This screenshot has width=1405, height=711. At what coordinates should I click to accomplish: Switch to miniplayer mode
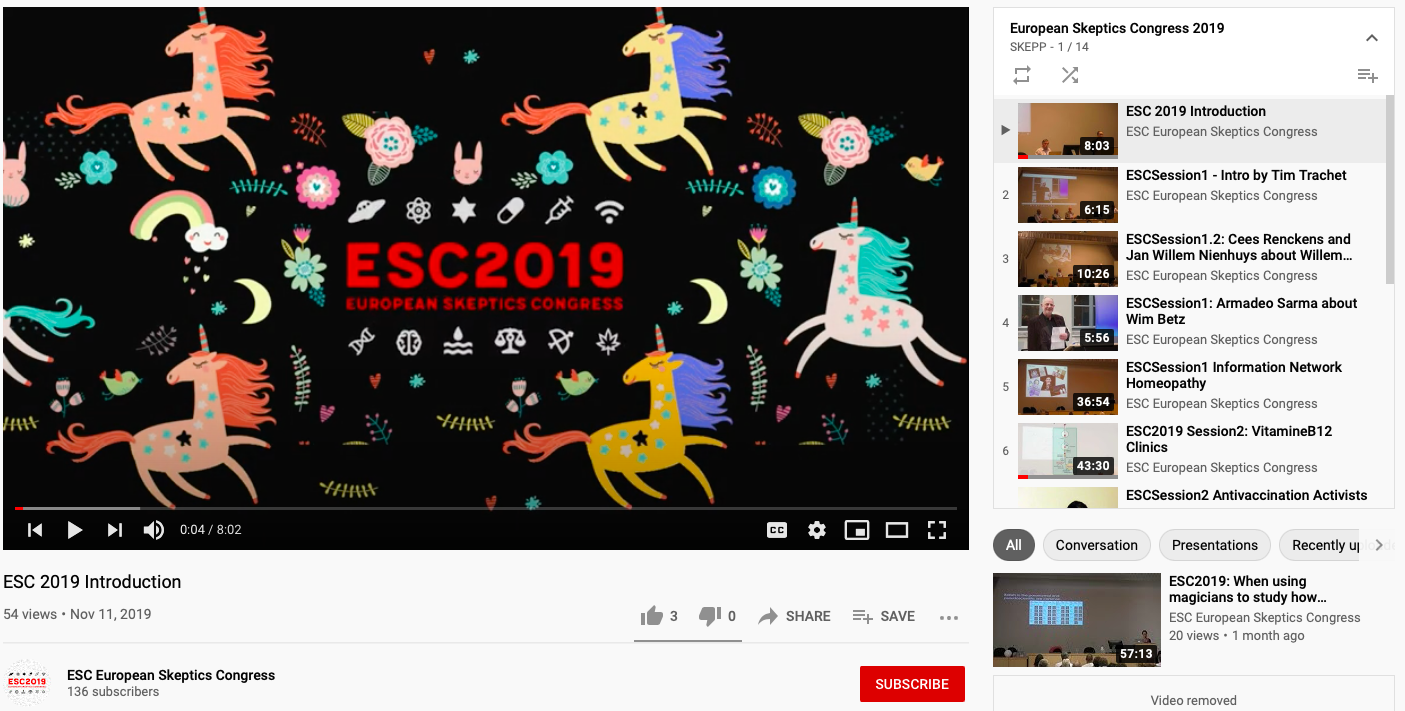click(857, 530)
